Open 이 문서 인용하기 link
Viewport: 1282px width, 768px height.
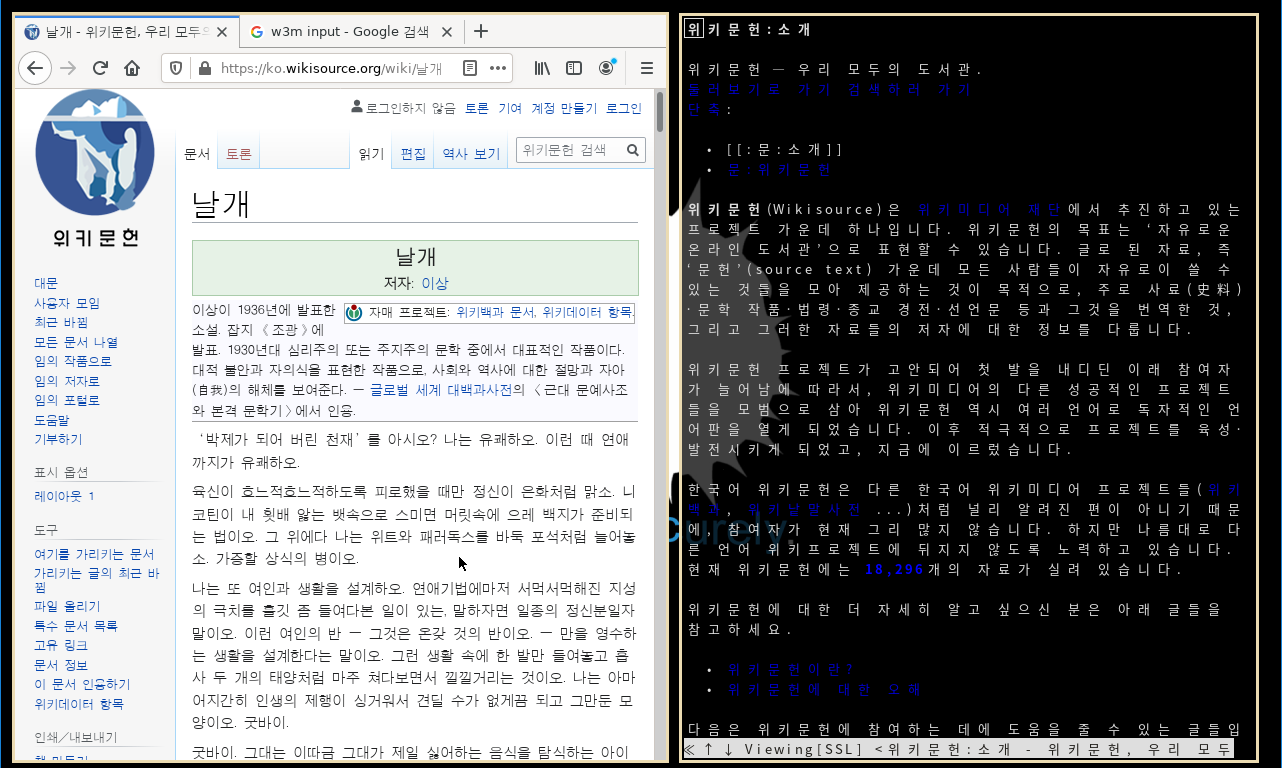[82, 684]
